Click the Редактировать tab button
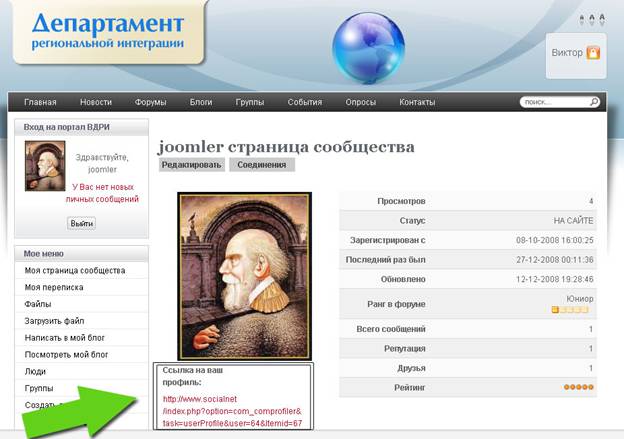 (x=191, y=165)
